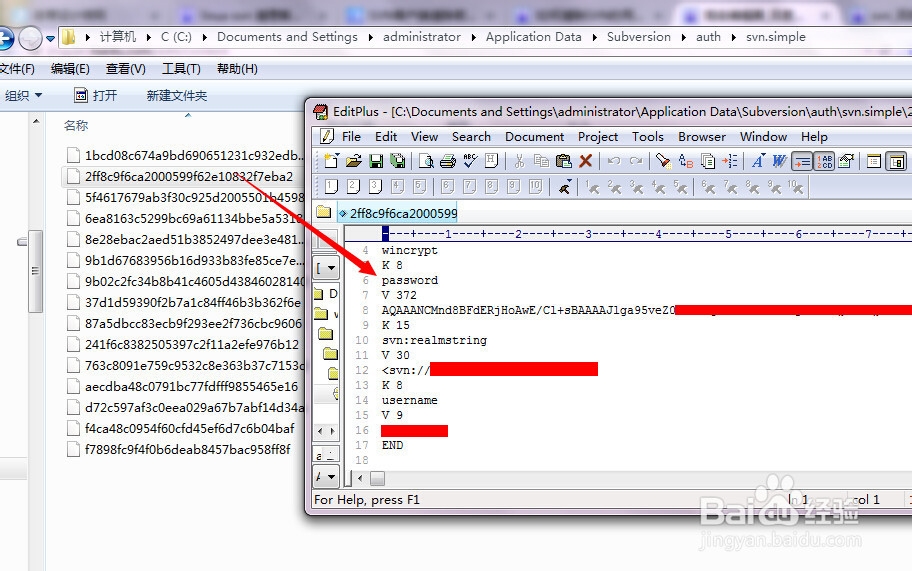
Task: Open recent locations dropdown beside forward button
Action: coord(51,39)
